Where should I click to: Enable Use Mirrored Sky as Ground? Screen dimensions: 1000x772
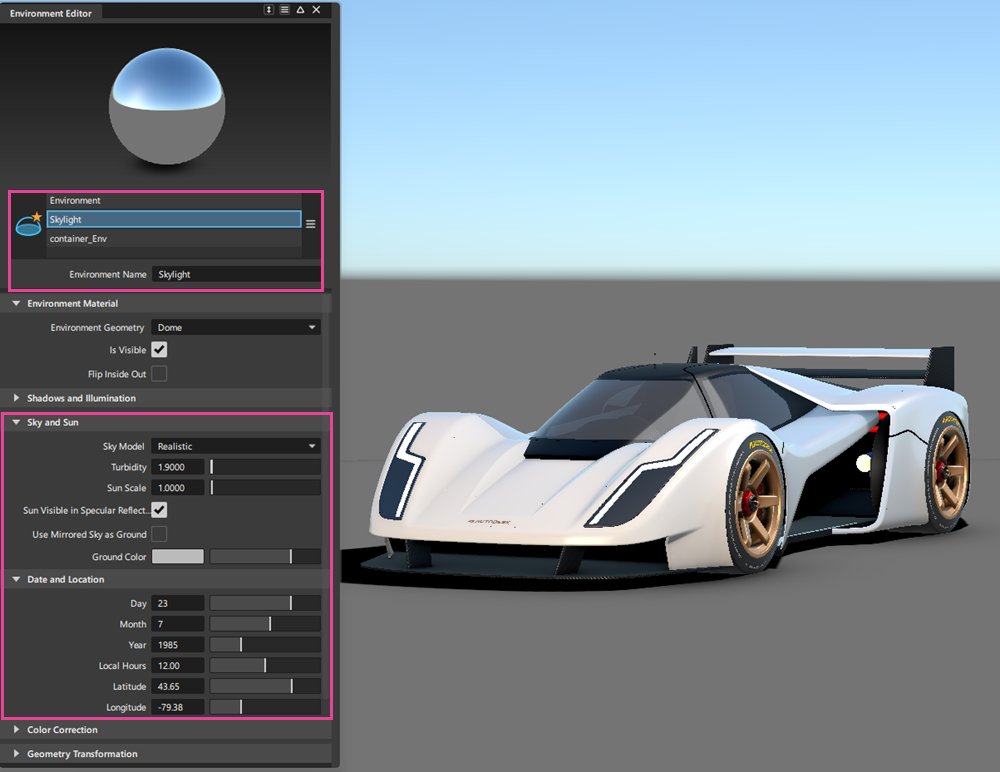(158, 533)
